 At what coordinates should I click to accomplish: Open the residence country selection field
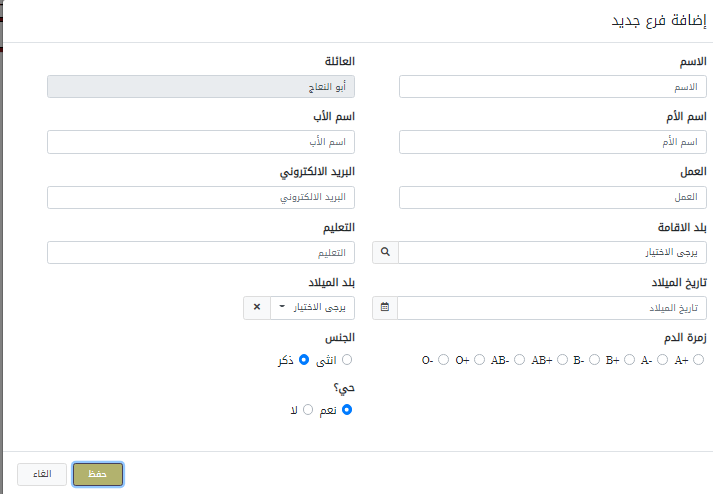553,252
